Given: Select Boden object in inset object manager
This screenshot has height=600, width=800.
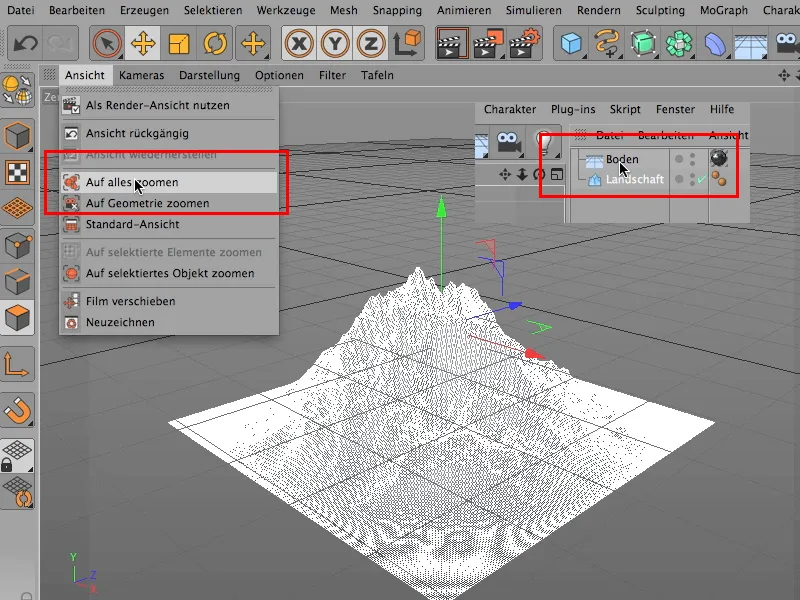Looking at the screenshot, I should click(x=622, y=160).
